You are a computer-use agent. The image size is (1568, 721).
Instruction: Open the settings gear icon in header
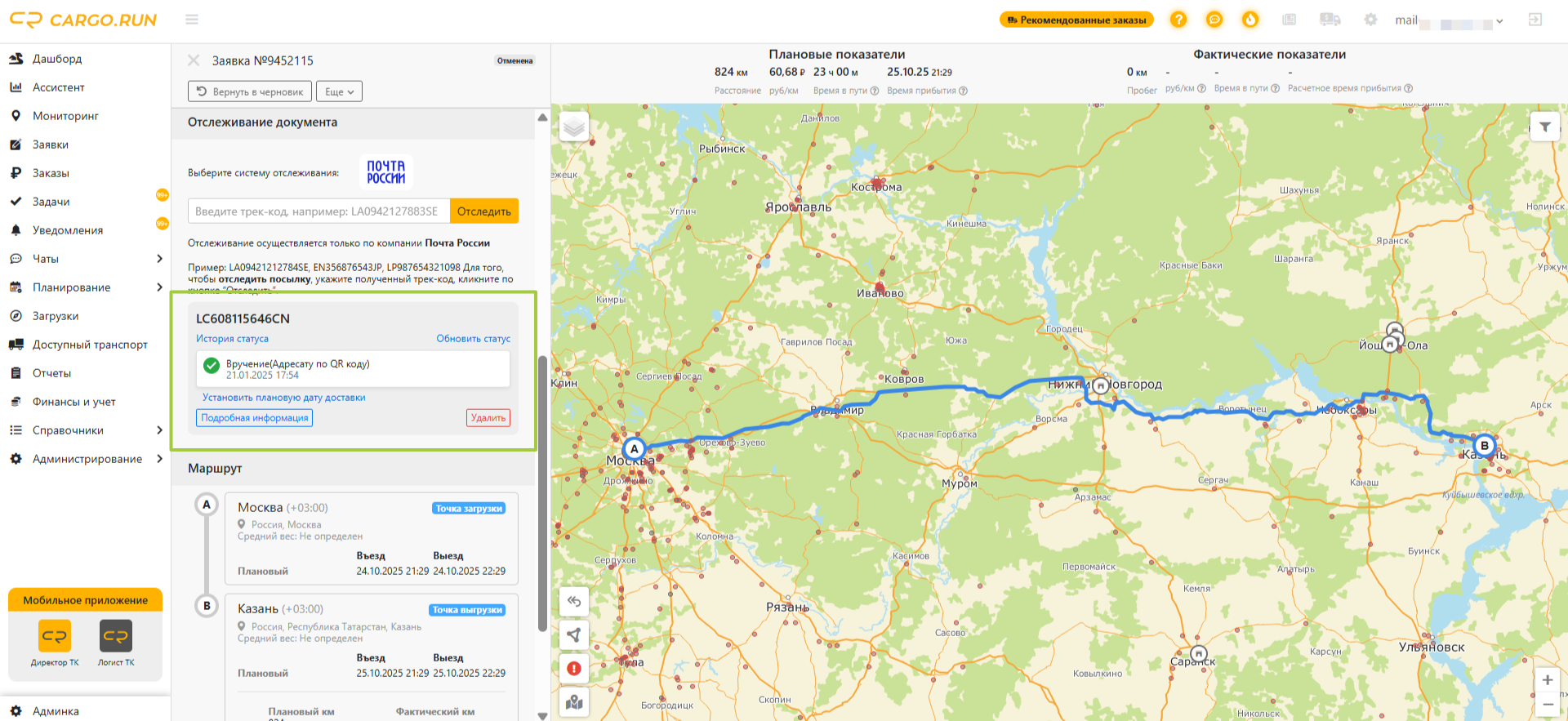click(x=1370, y=20)
